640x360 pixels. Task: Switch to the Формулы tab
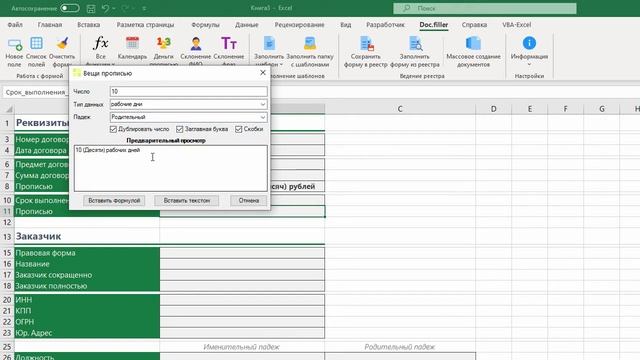pyautogui.click(x=205, y=25)
